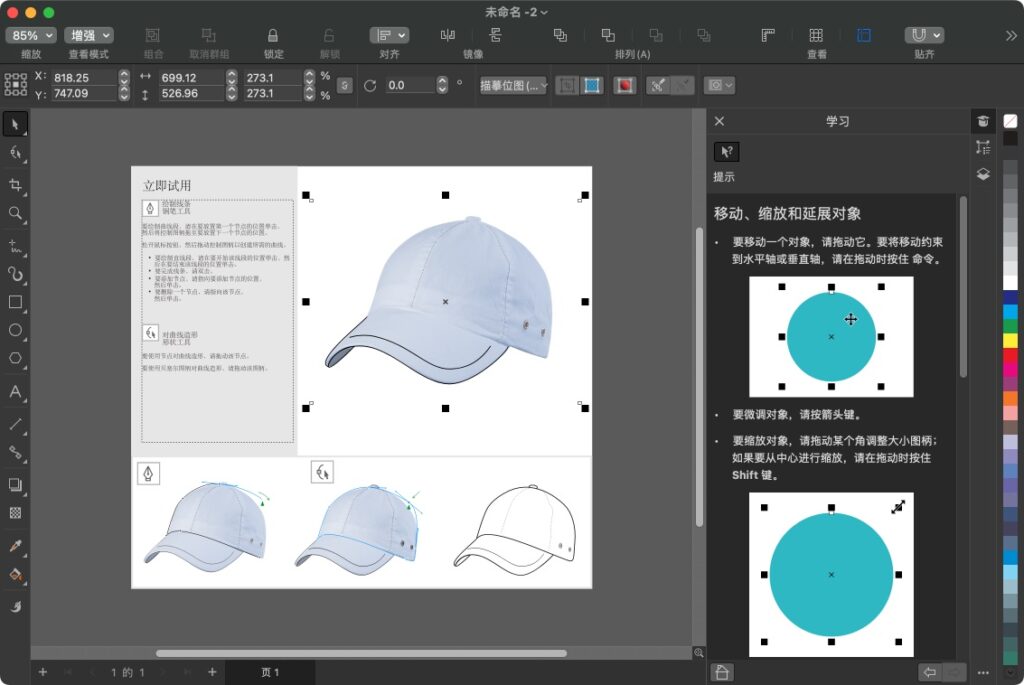
Task: Click the 组合 combine button
Action: [x=151, y=33]
